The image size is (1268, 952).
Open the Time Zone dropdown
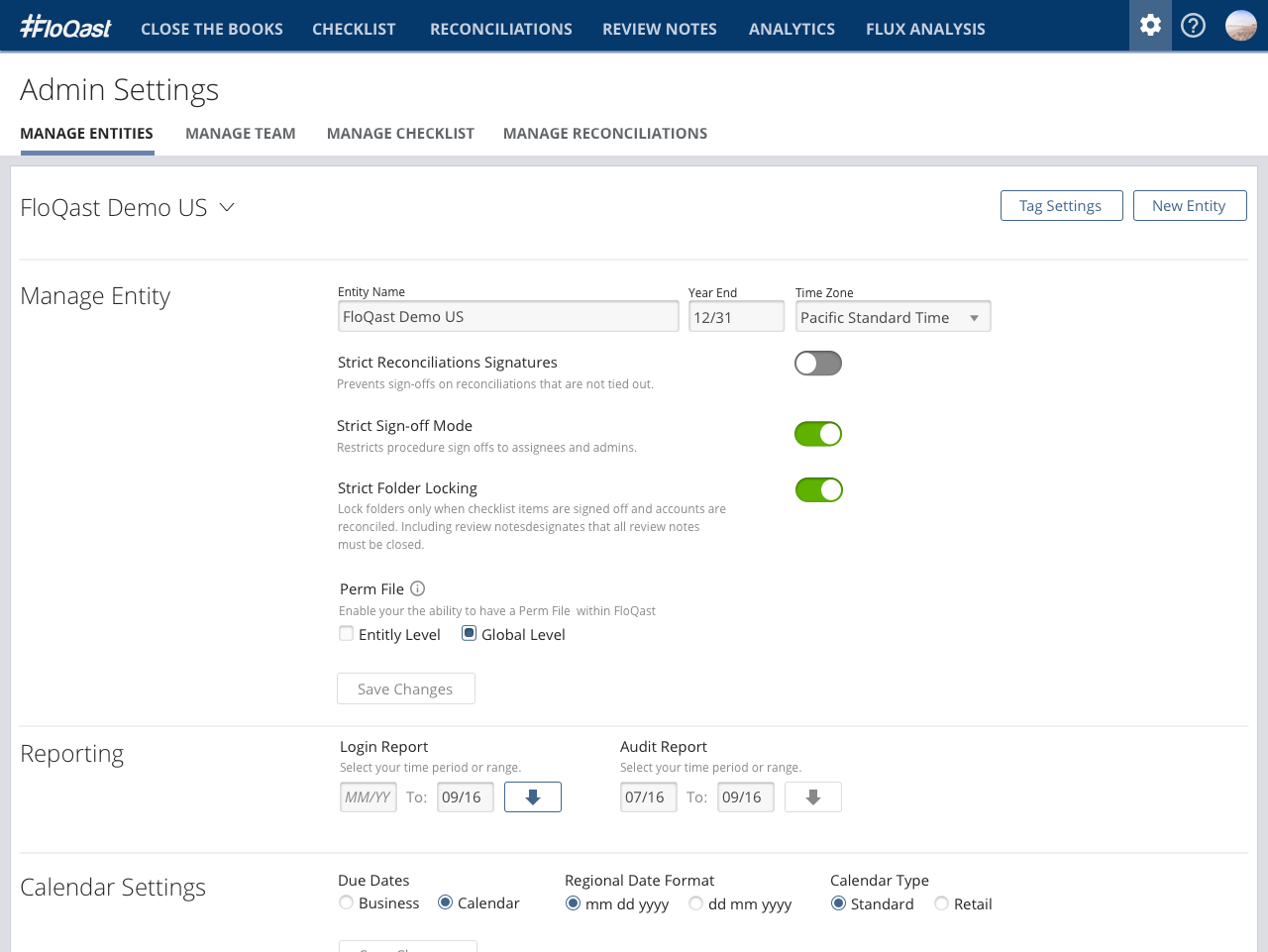tap(893, 317)
